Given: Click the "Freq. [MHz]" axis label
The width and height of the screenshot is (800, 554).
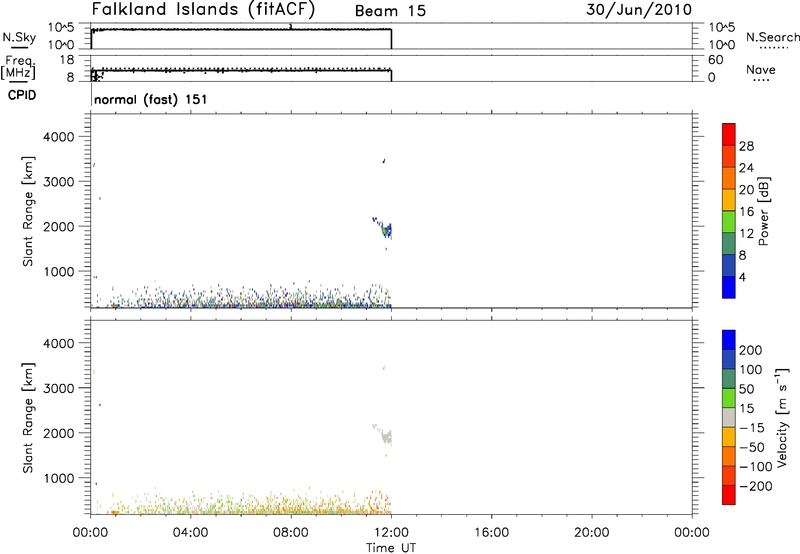Looking at the screenshot, I should click(x=18, y=67).
